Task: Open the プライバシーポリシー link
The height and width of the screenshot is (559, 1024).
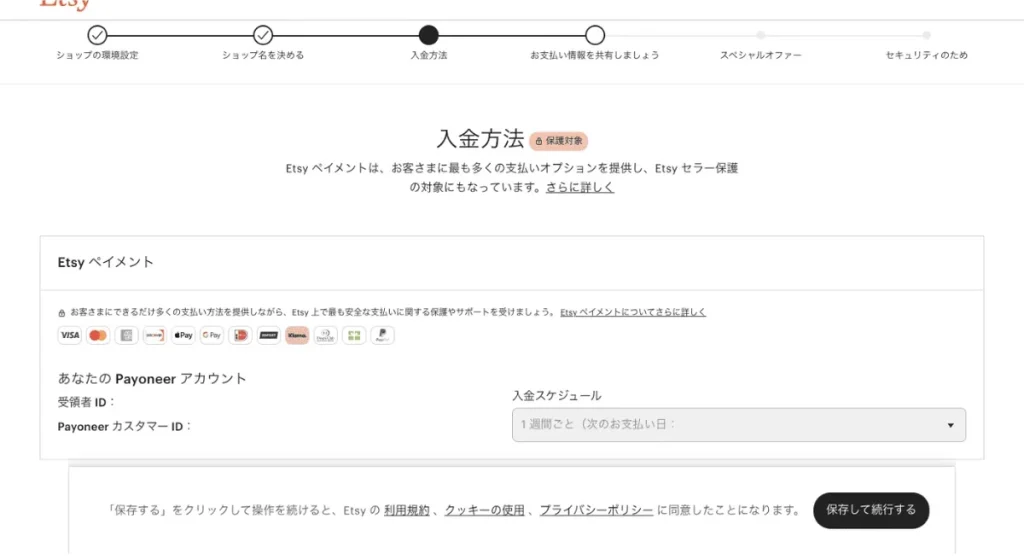Action: [x=596, y=510]
